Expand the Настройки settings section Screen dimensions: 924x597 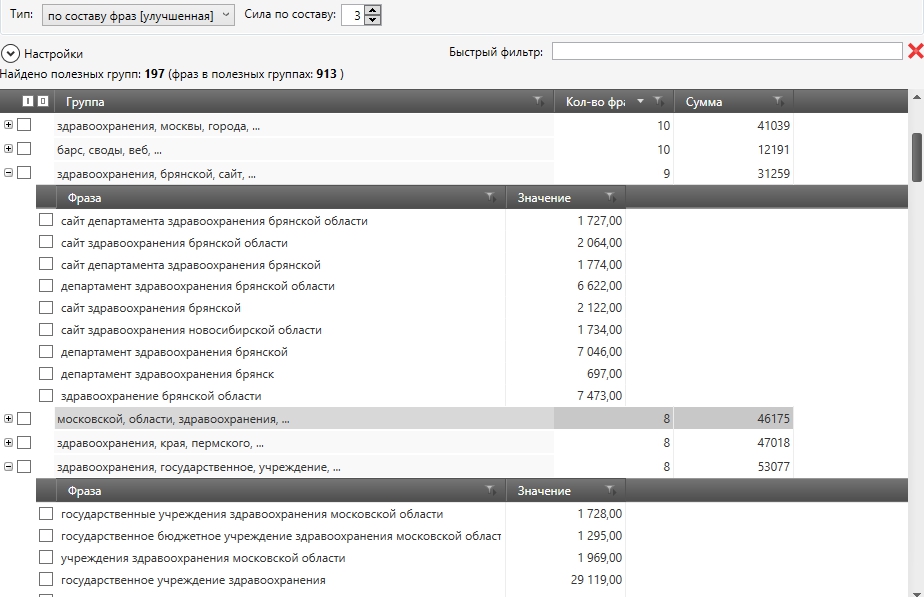point(11,54)
